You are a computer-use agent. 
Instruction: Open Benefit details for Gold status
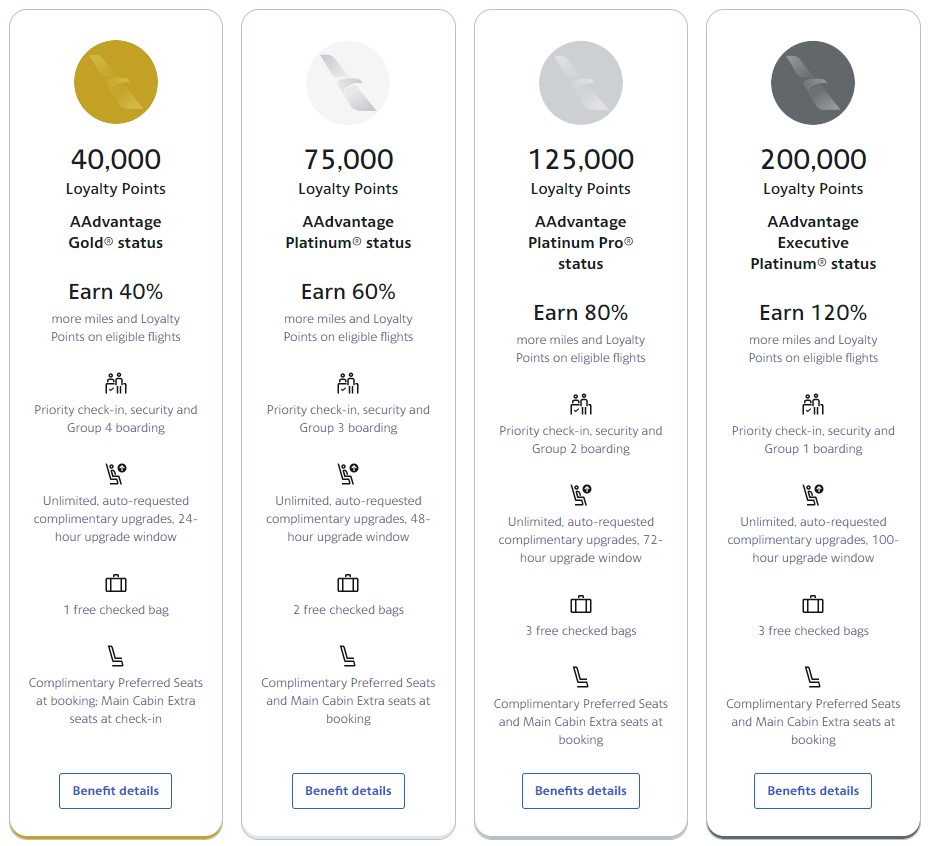click(x=116, y=790)
